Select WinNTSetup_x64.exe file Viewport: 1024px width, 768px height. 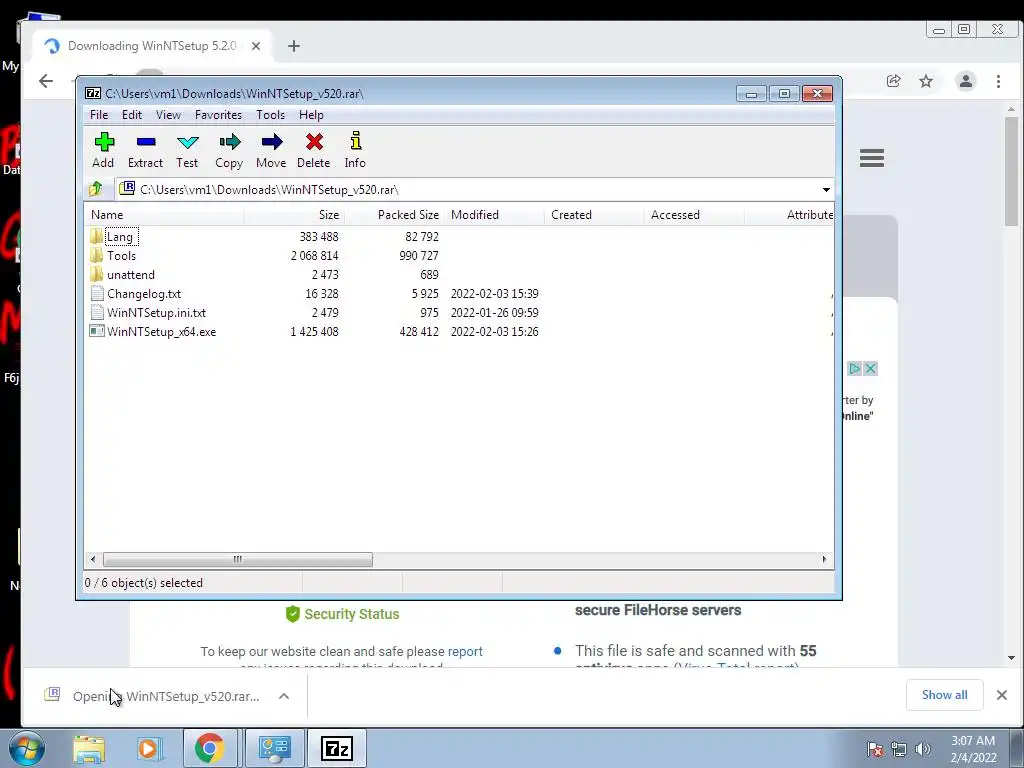161,331
